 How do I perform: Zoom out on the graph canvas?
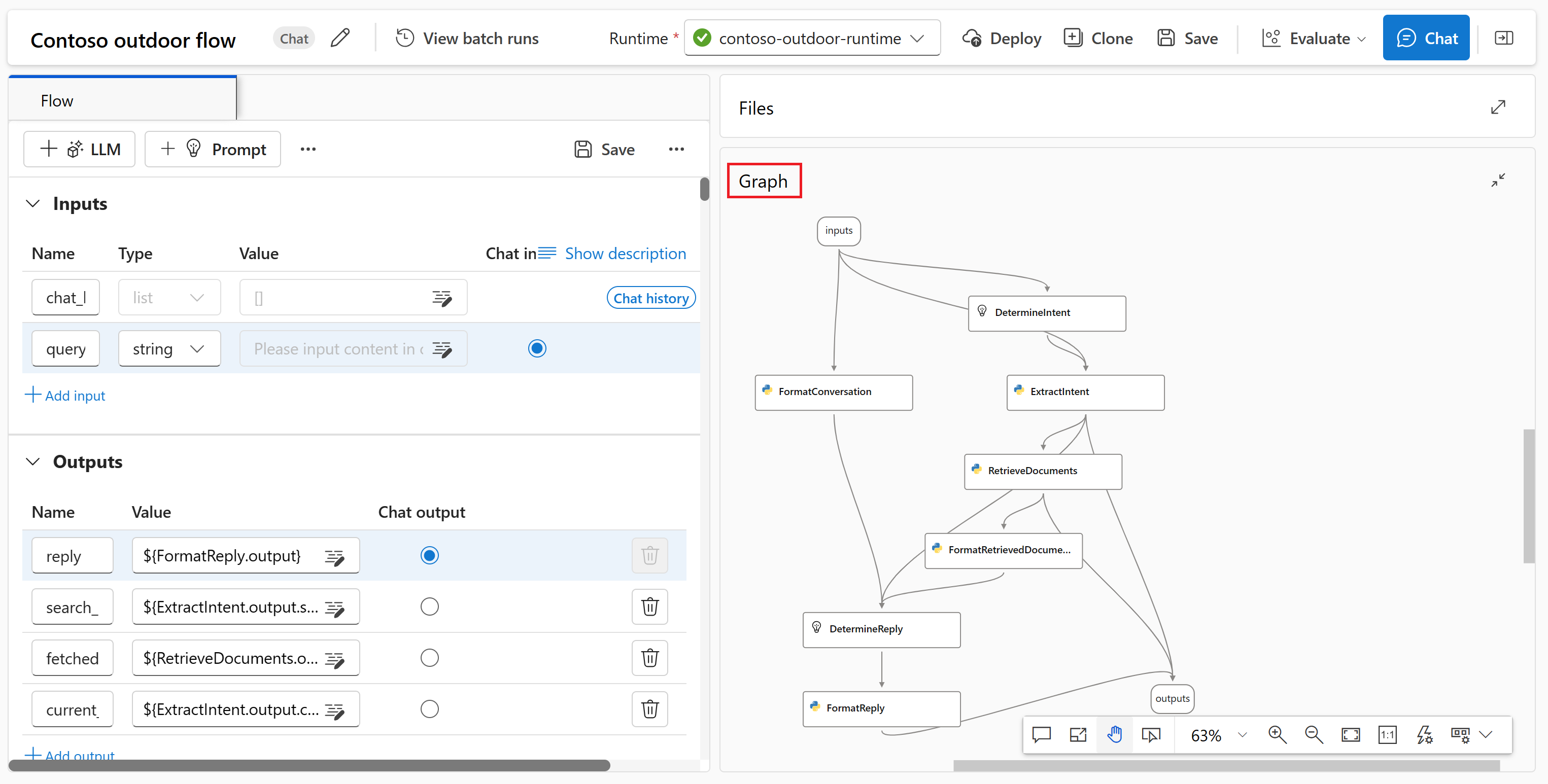pyautogui.click(x=1314, y=735)
